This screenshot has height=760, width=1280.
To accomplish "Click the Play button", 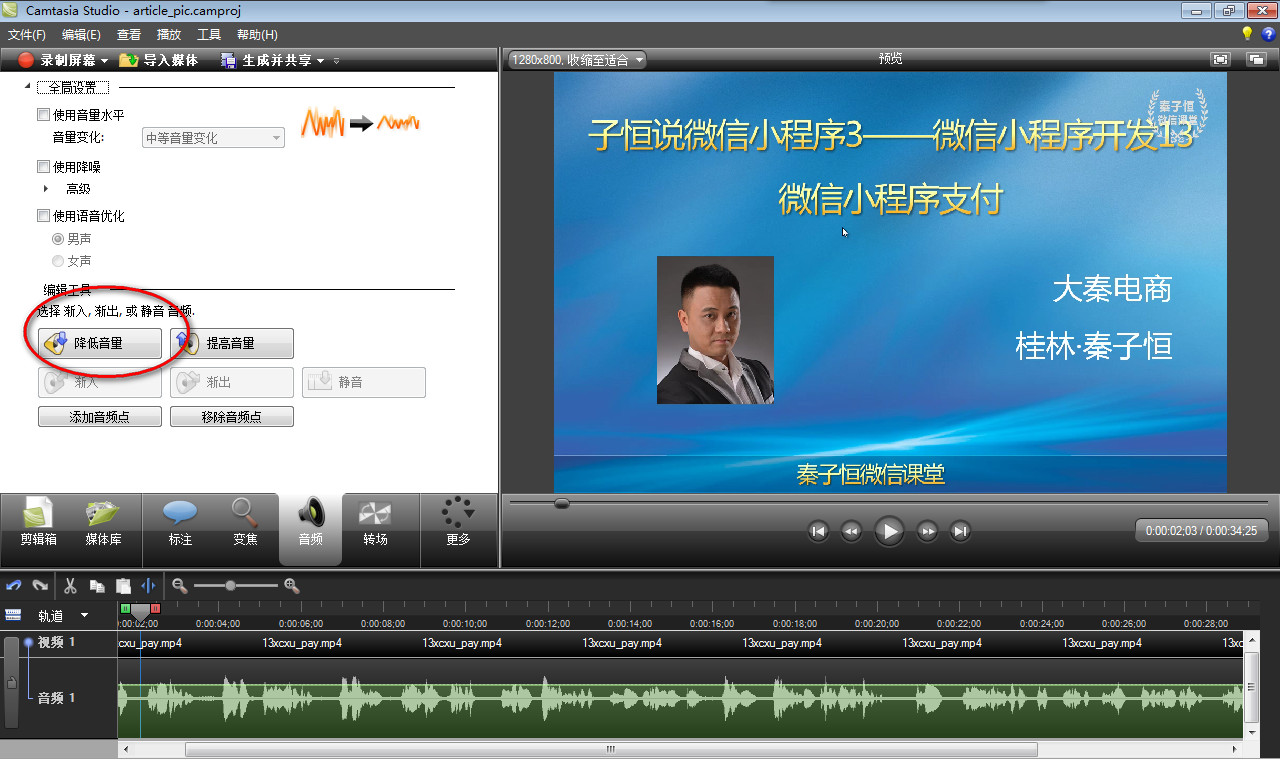I will pyautogui.click(x=889, y=531).
